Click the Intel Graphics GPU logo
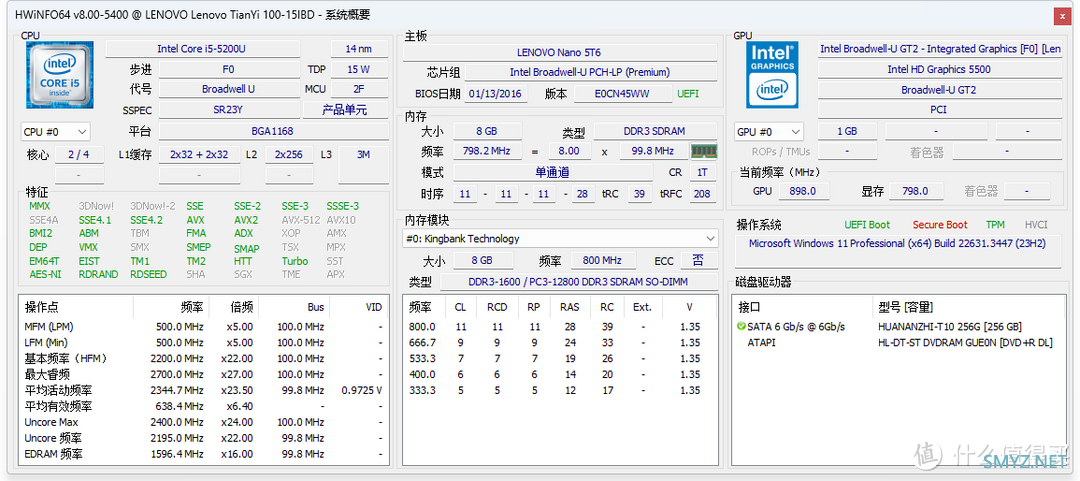 (772, 74)
